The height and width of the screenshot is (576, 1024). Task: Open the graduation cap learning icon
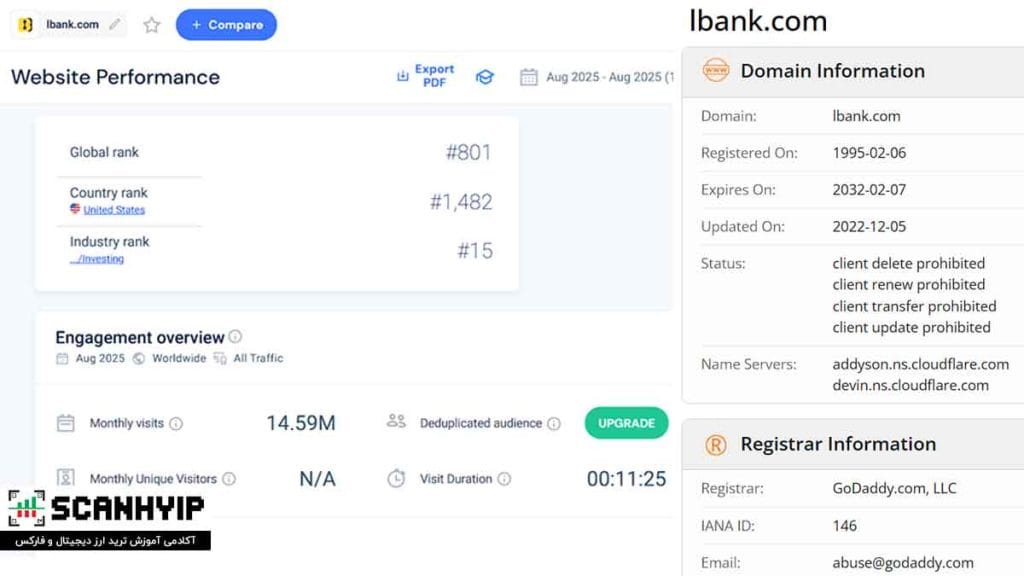[x=485, y=77]
